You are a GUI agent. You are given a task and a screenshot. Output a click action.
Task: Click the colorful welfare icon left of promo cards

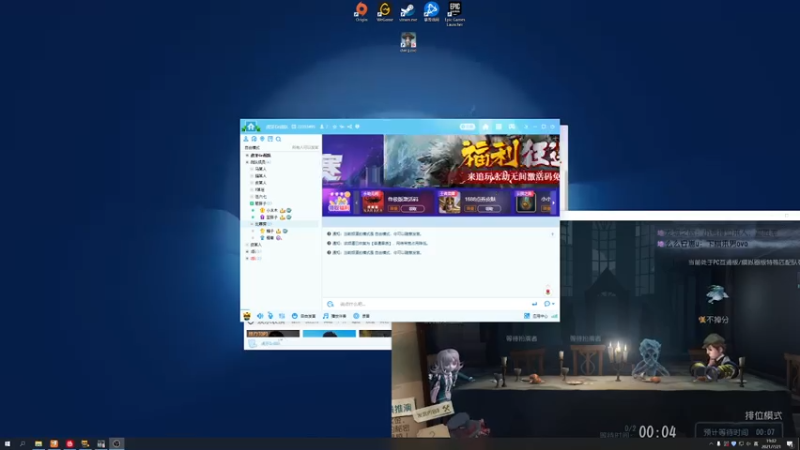point(339,202)
